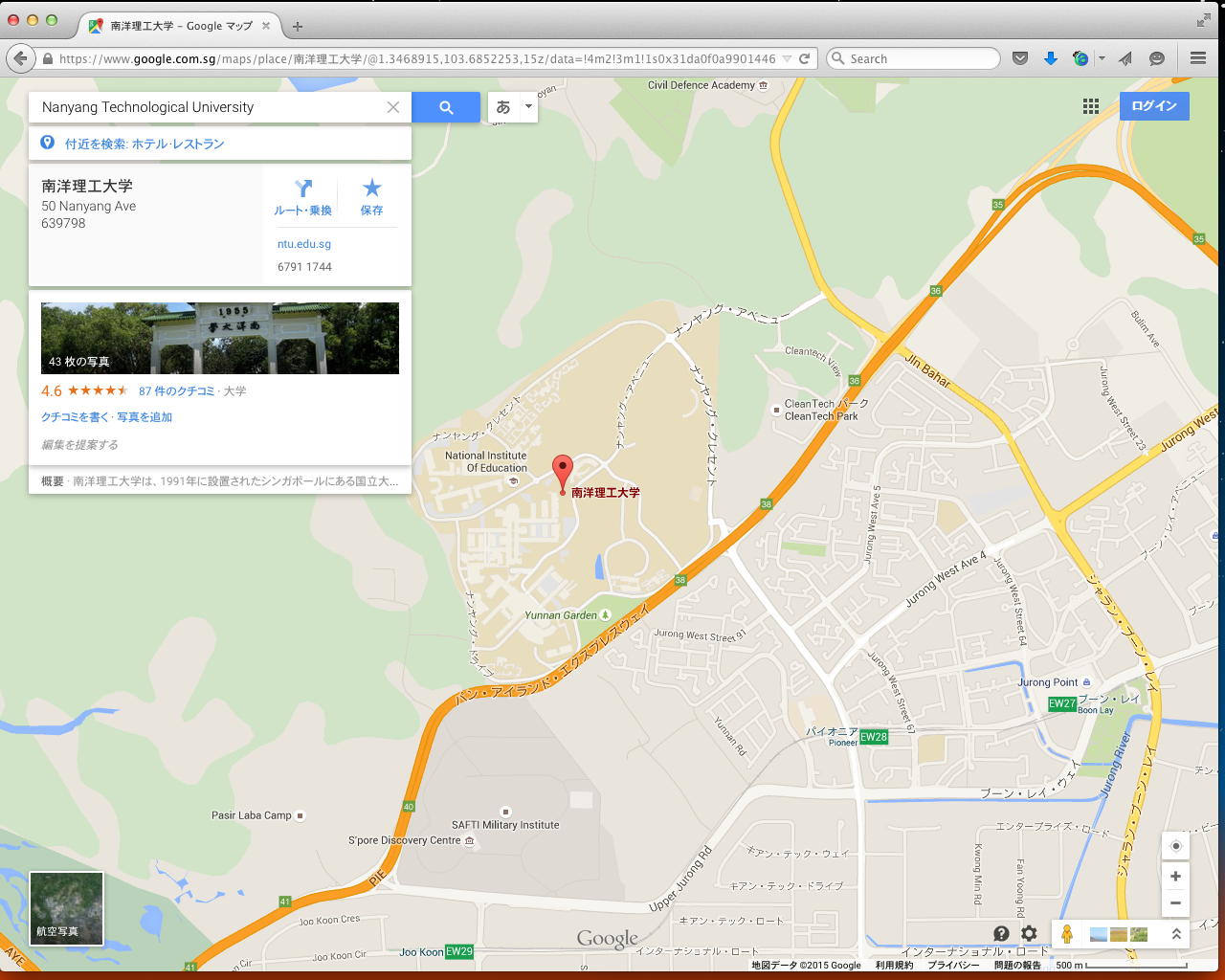The width and height of the screenshot is (1225, 980).
Task: Open the Firefox hamburger menu
Action: pos(1198,58)
